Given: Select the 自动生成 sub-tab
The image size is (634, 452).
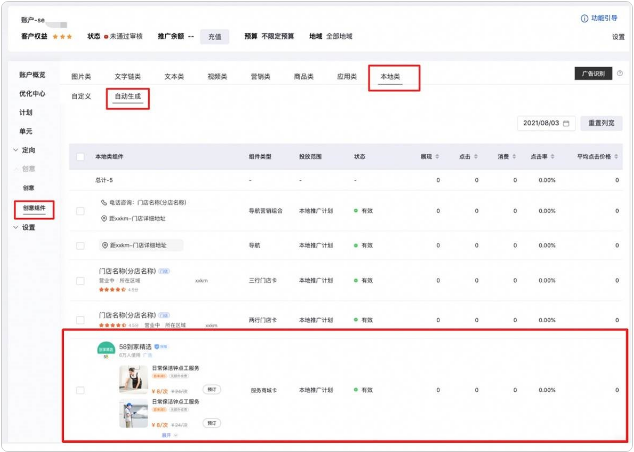Looking at the screenshot, I should [x=128, y=97].
